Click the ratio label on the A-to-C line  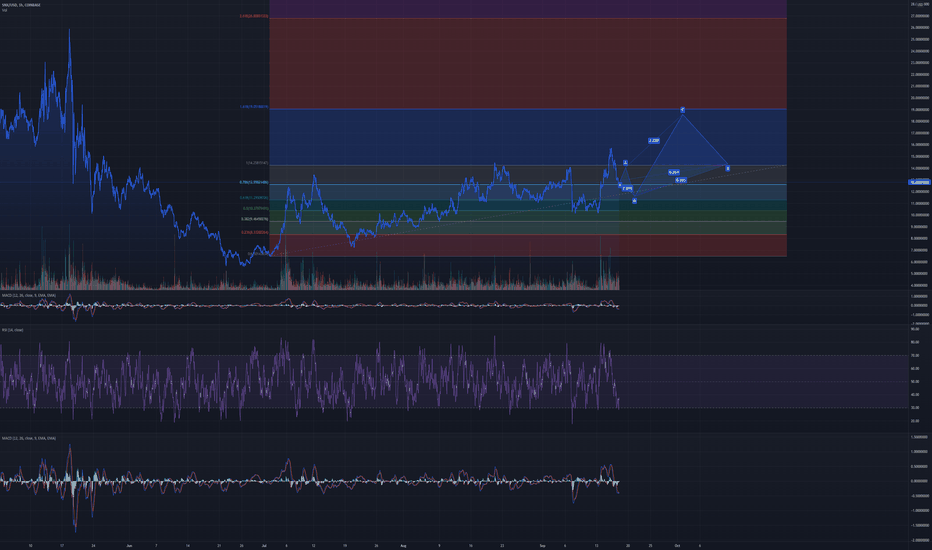click(654, 141)
